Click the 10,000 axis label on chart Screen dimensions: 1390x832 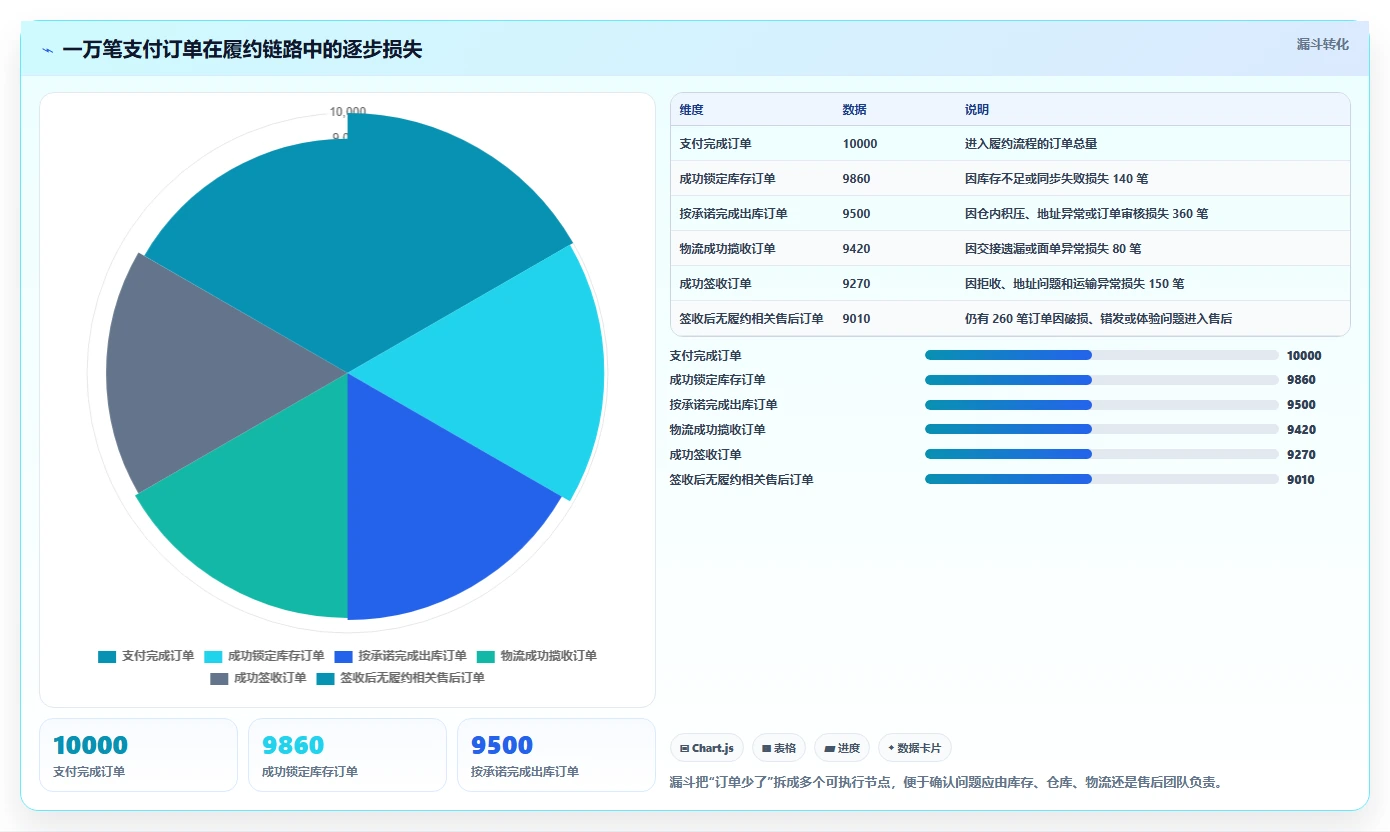pyautogui.click(x=347, y=112)
